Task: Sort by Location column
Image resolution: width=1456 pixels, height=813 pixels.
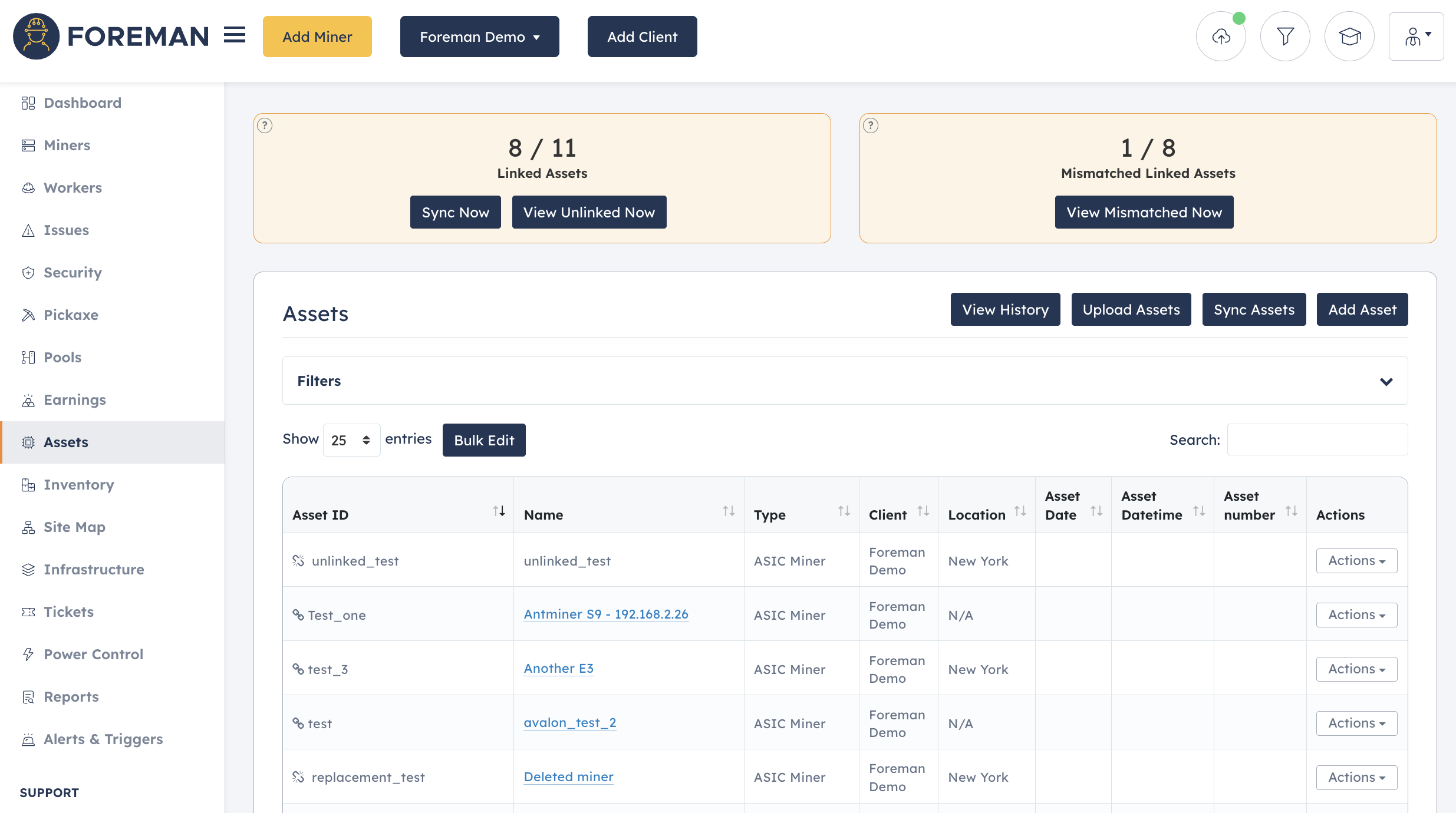Action: click(1020, 511)
